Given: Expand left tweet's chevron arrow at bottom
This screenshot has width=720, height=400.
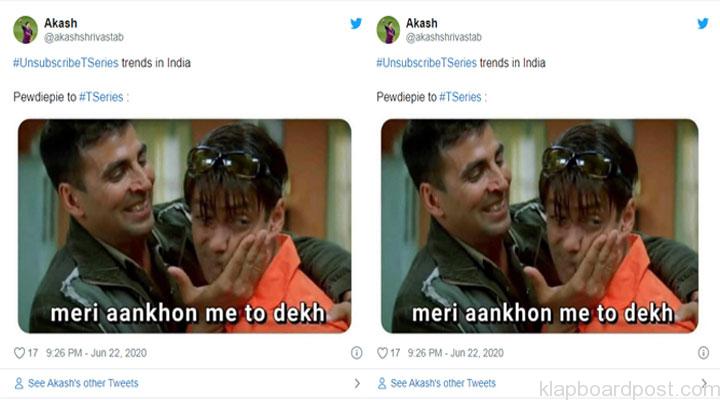Looking at the screenshot, I should [357, 383].
